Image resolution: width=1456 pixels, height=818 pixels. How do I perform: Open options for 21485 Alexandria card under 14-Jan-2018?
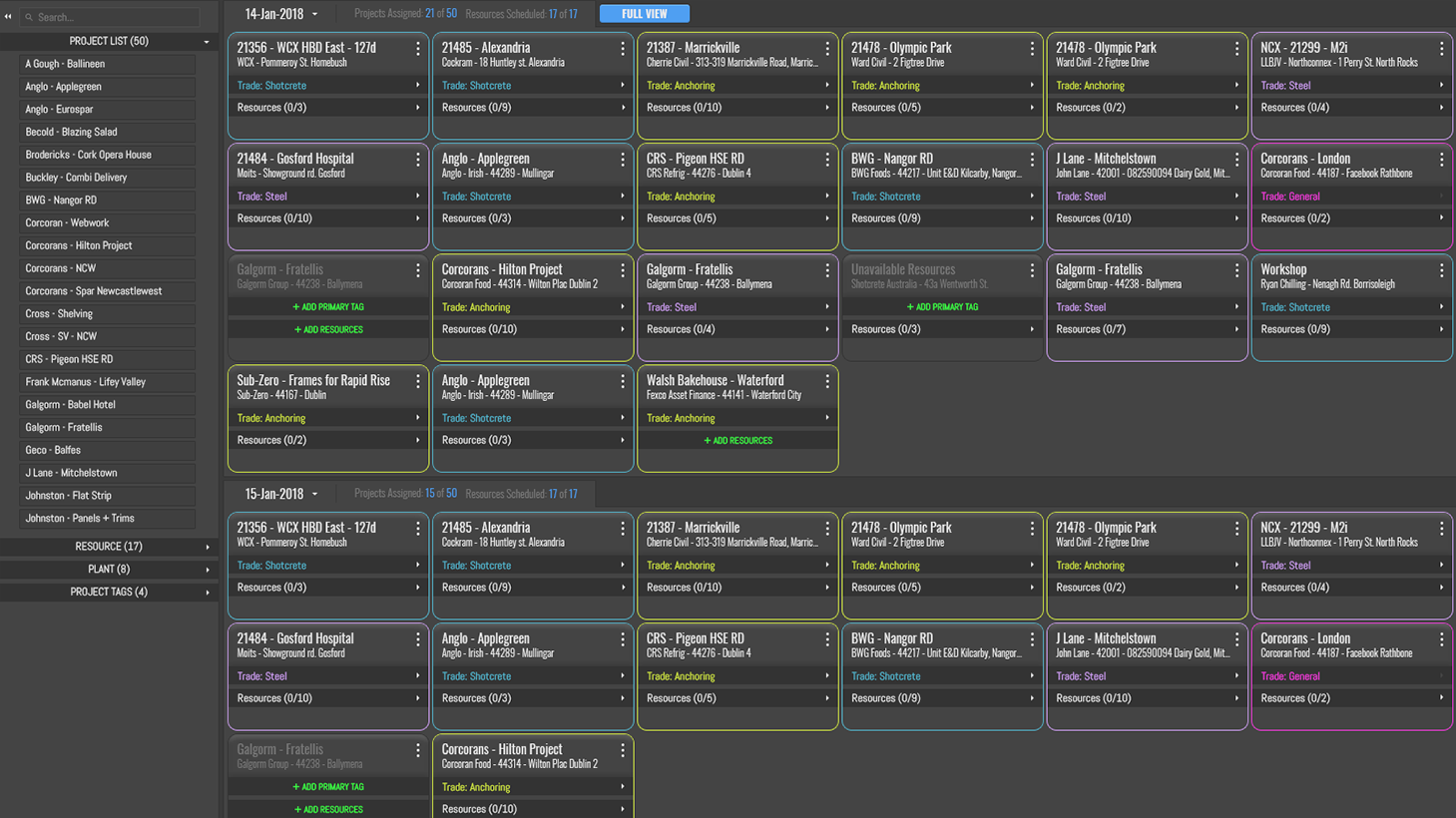click(x=623, y=49)
